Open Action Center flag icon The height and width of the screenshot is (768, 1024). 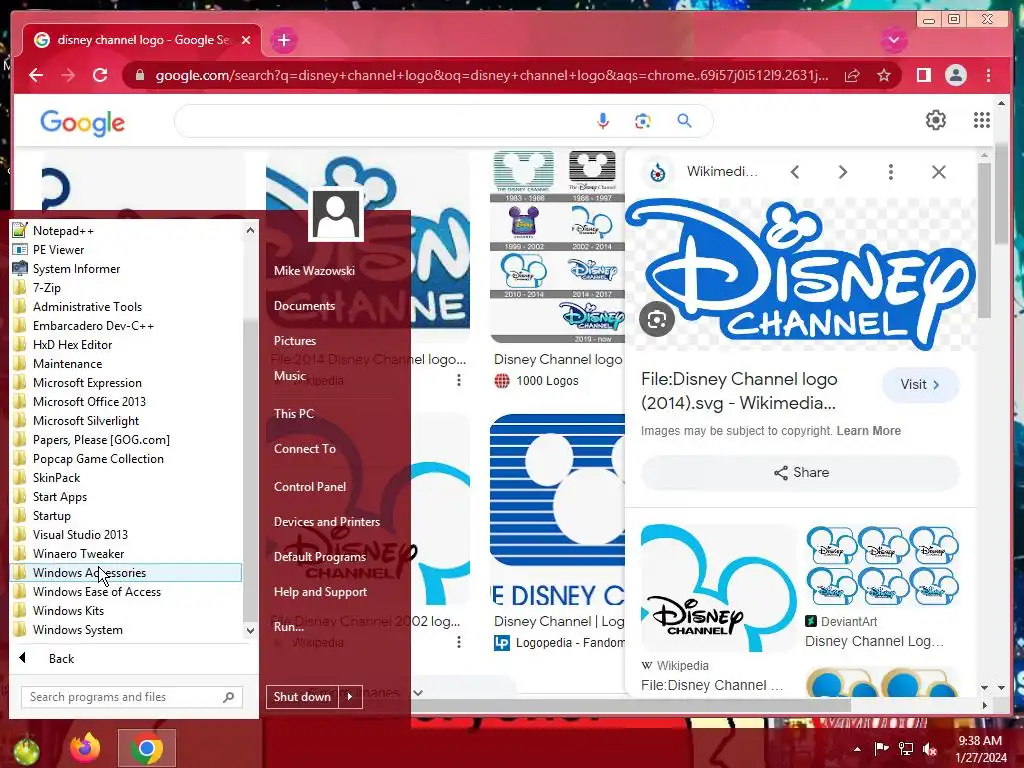point(881,748)
